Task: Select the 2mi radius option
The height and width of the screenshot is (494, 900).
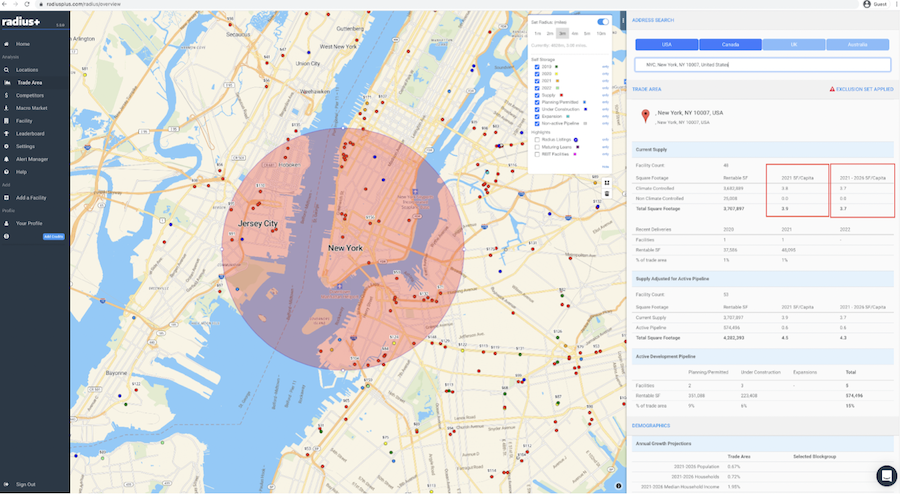Action: point(550,34)
